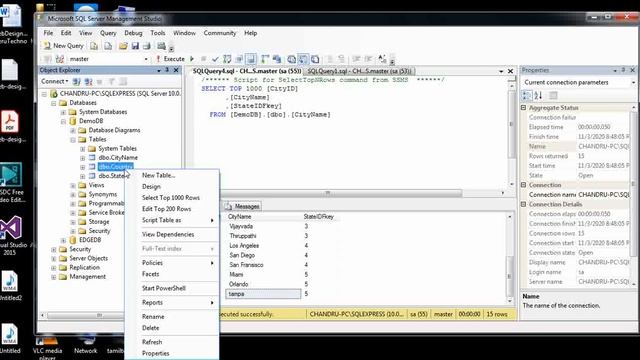
Task: Expand the dbo.CityName table node
Action: click(x=82, y=158)
